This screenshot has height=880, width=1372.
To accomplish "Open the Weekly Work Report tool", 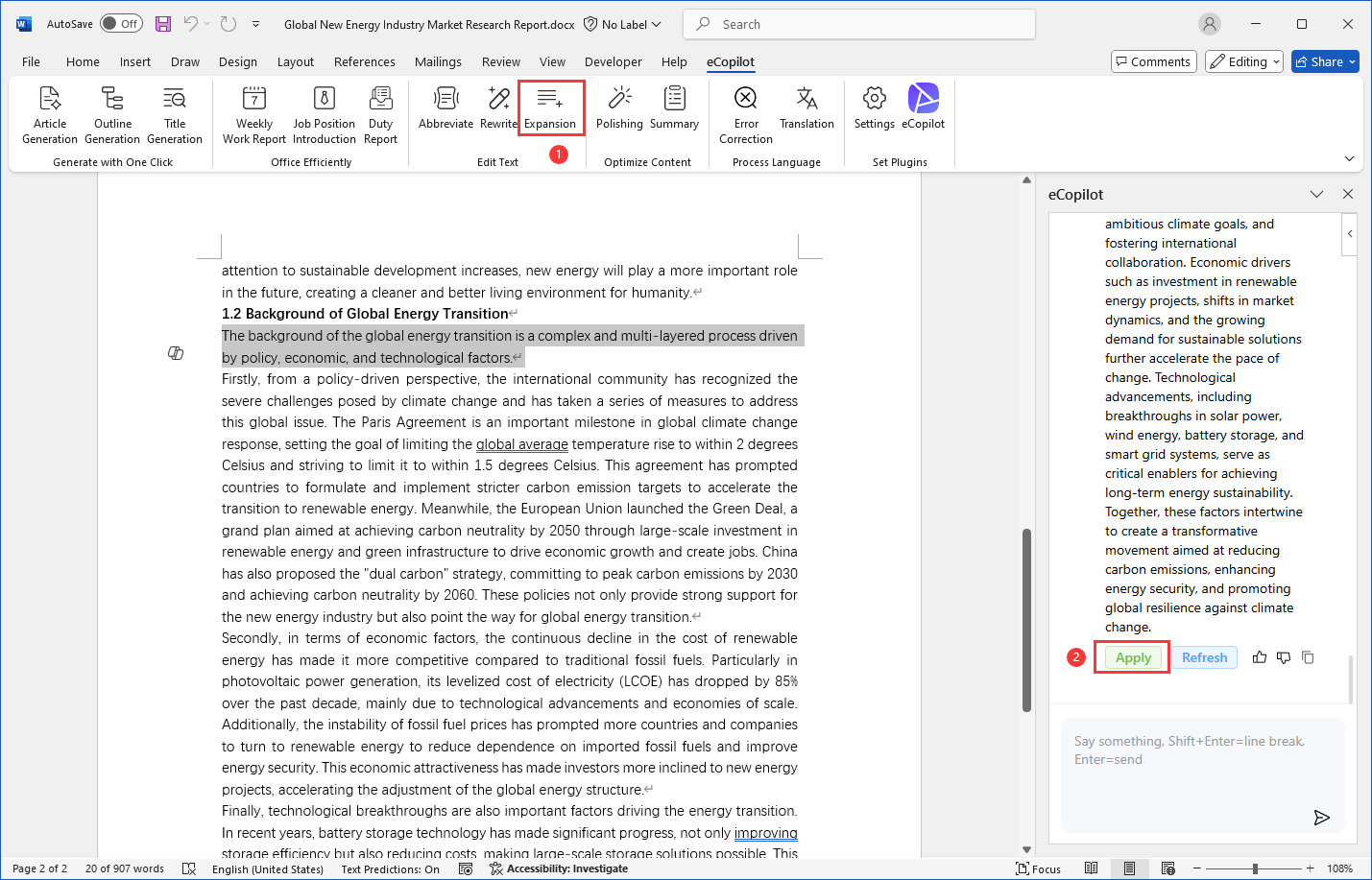I will coord(254,99).
